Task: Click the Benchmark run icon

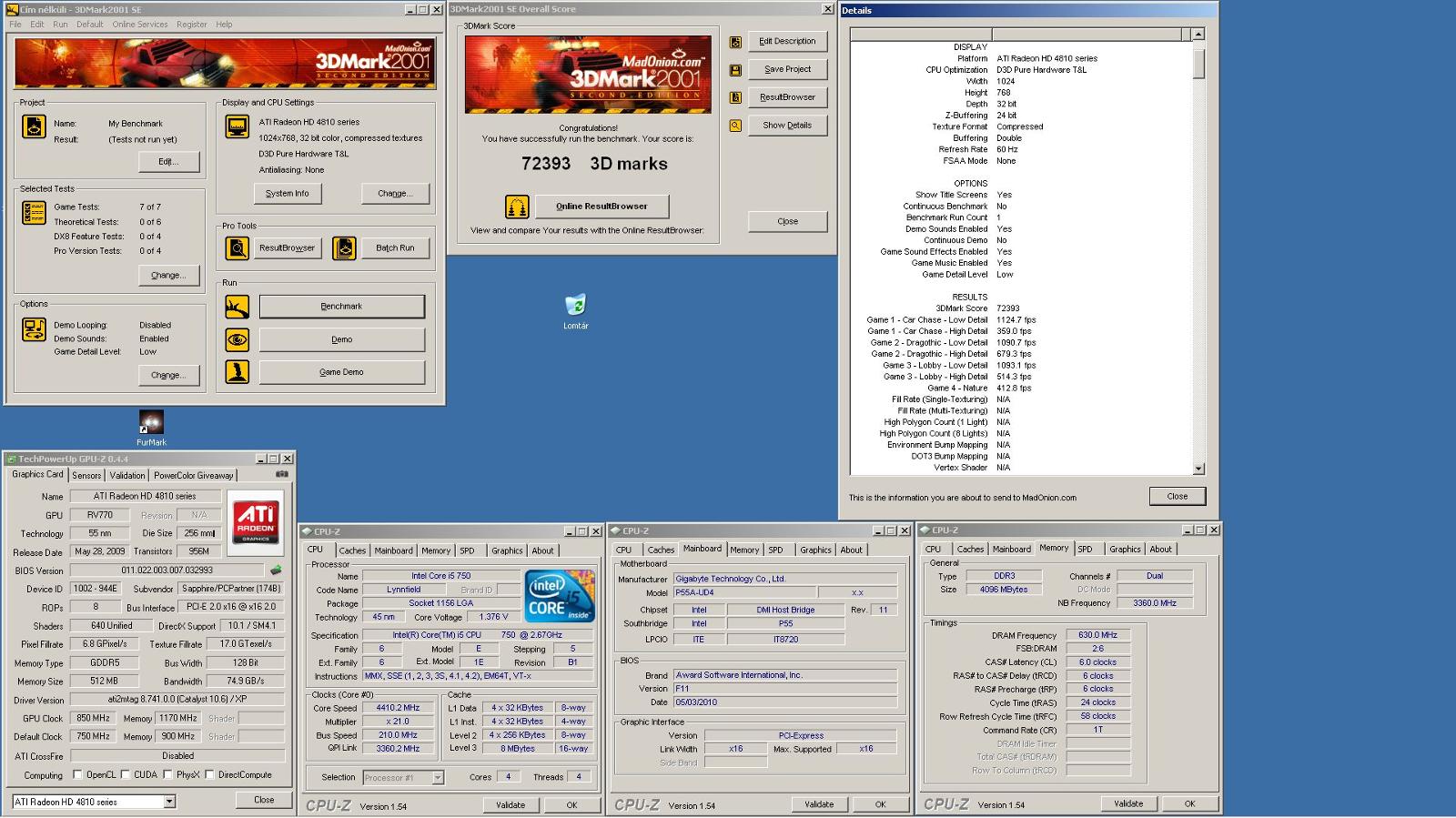Action: [x=237, y=307]
